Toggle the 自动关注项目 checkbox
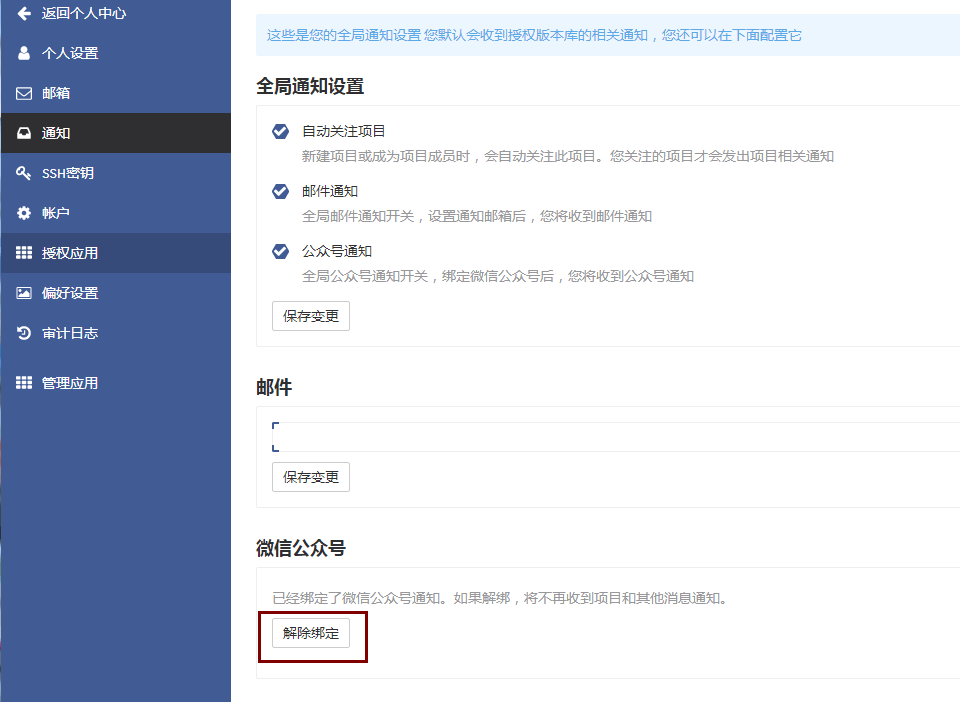 click(x=281, y=131)
